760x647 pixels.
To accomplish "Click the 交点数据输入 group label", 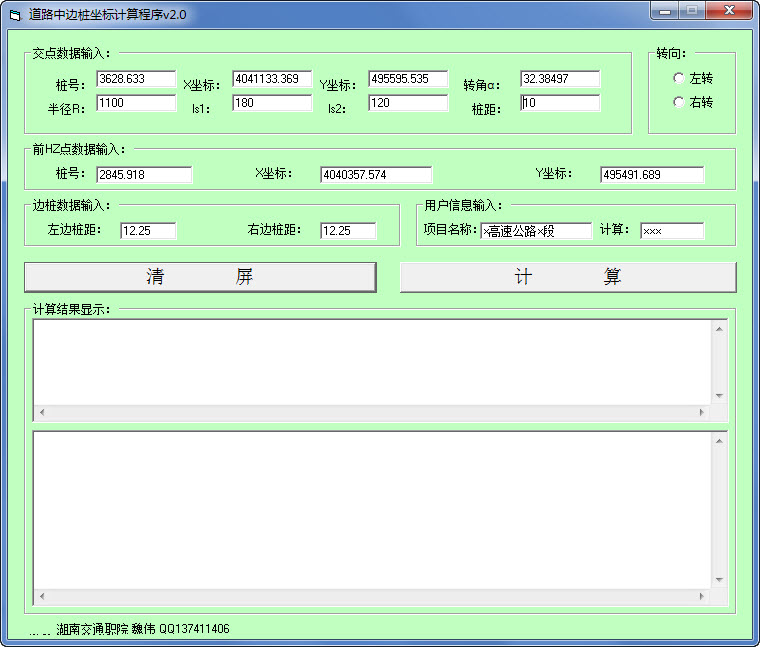I will [71, 53].
